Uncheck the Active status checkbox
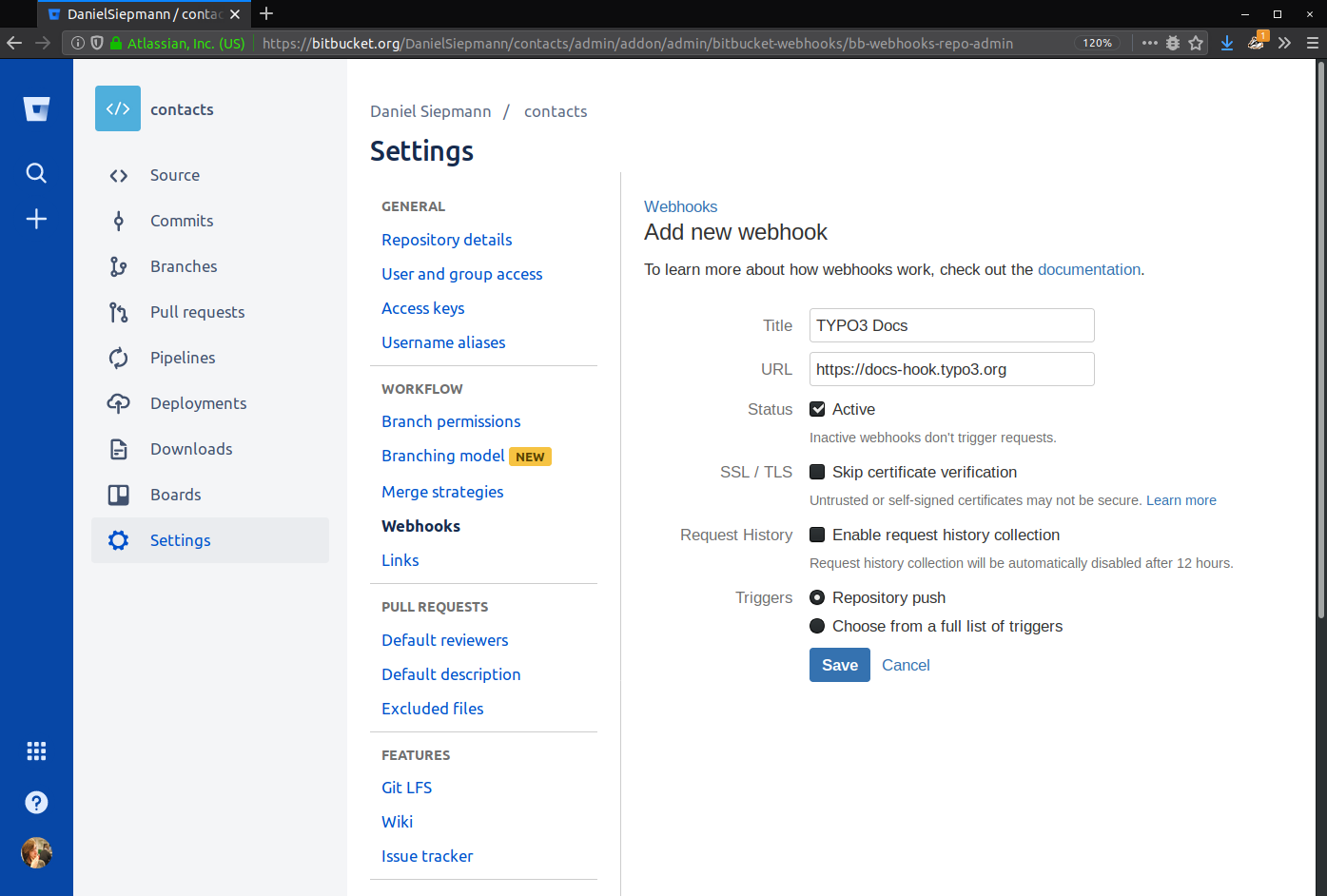Screen dimensions: 1327x896 [x=817, y=409]
